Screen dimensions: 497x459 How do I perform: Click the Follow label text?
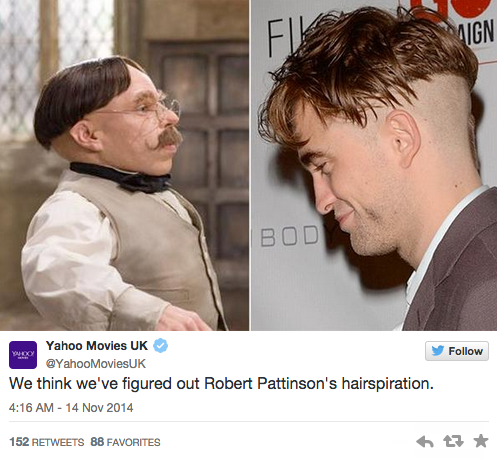pyautogui.click(x=465, y=351)
